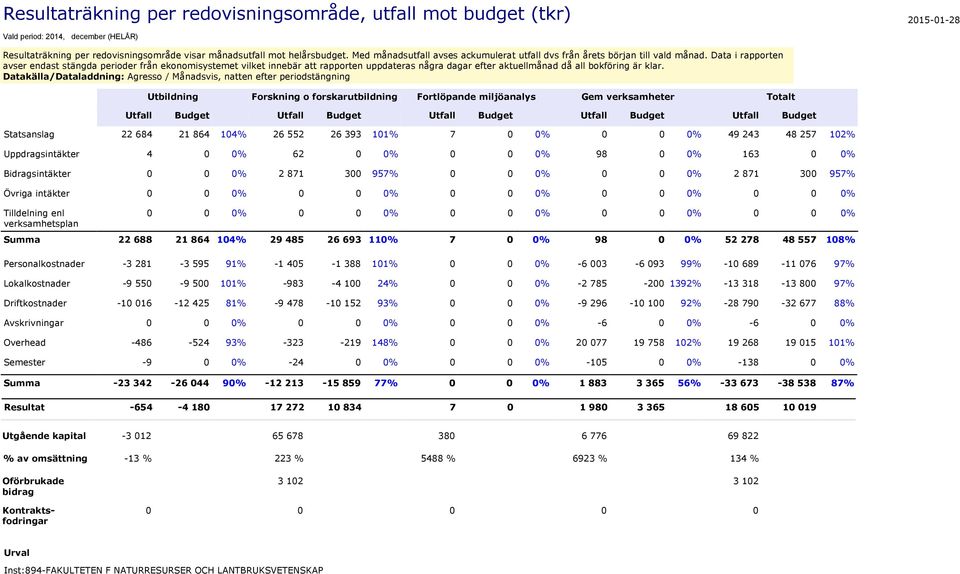Click the Utgående kapital total 69 822
The height and width of the screenshot is (574, 960).
(x=743, y=436)
